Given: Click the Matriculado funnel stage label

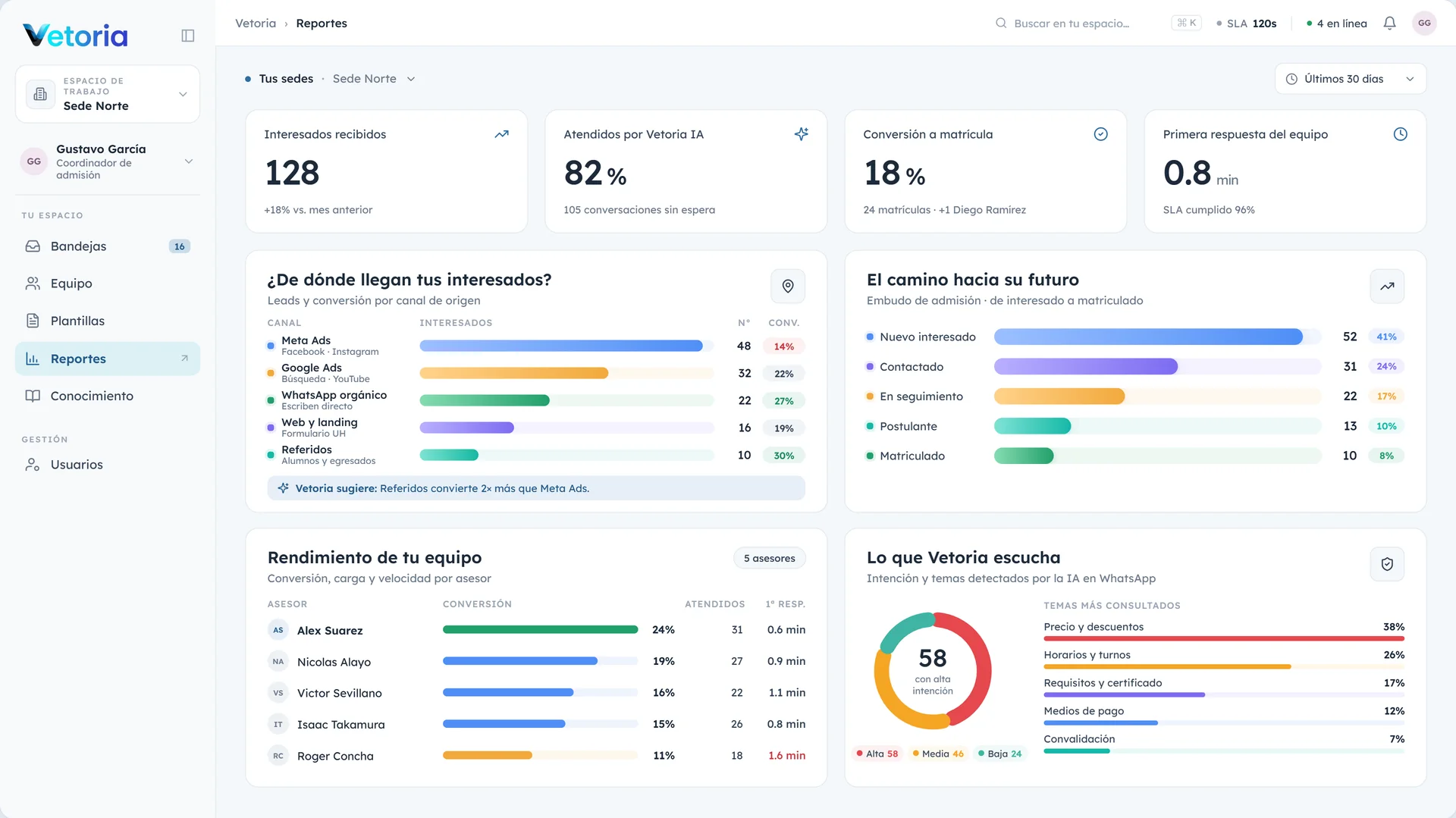Looking at the screenshot, I should (912, 456).
